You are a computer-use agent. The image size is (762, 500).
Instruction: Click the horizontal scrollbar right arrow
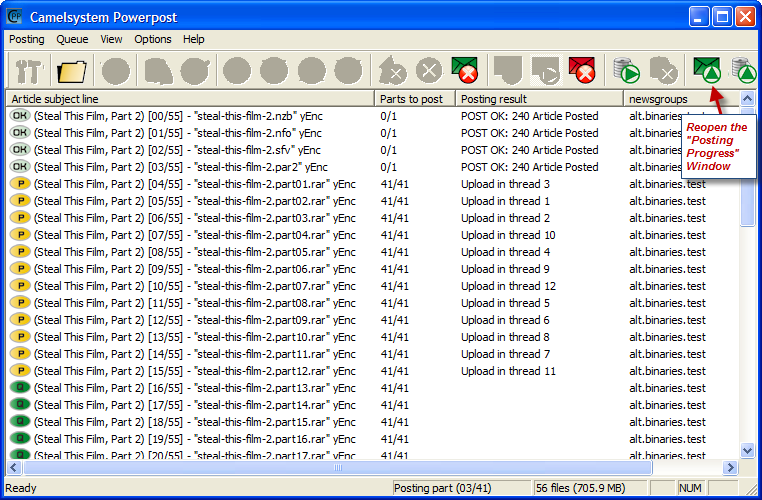point(729,467)
